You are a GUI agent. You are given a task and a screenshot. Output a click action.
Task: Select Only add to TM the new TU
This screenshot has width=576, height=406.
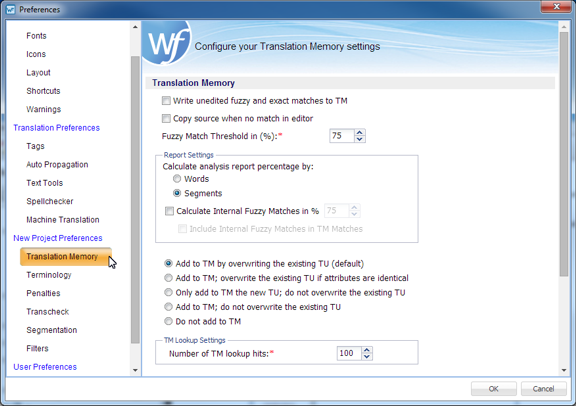pyautogui.click(x=168, y=292)
